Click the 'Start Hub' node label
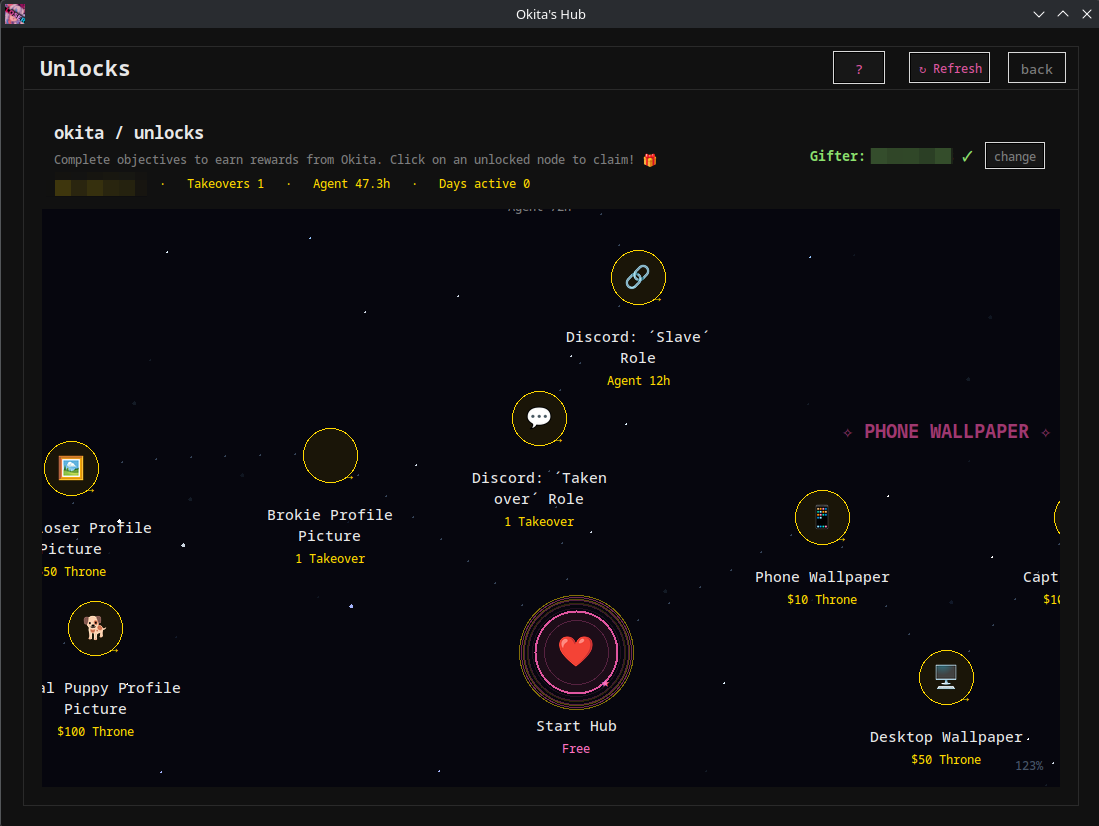Image resolution: width=1099 pixels, height=826 pixels. click(576, 726)
